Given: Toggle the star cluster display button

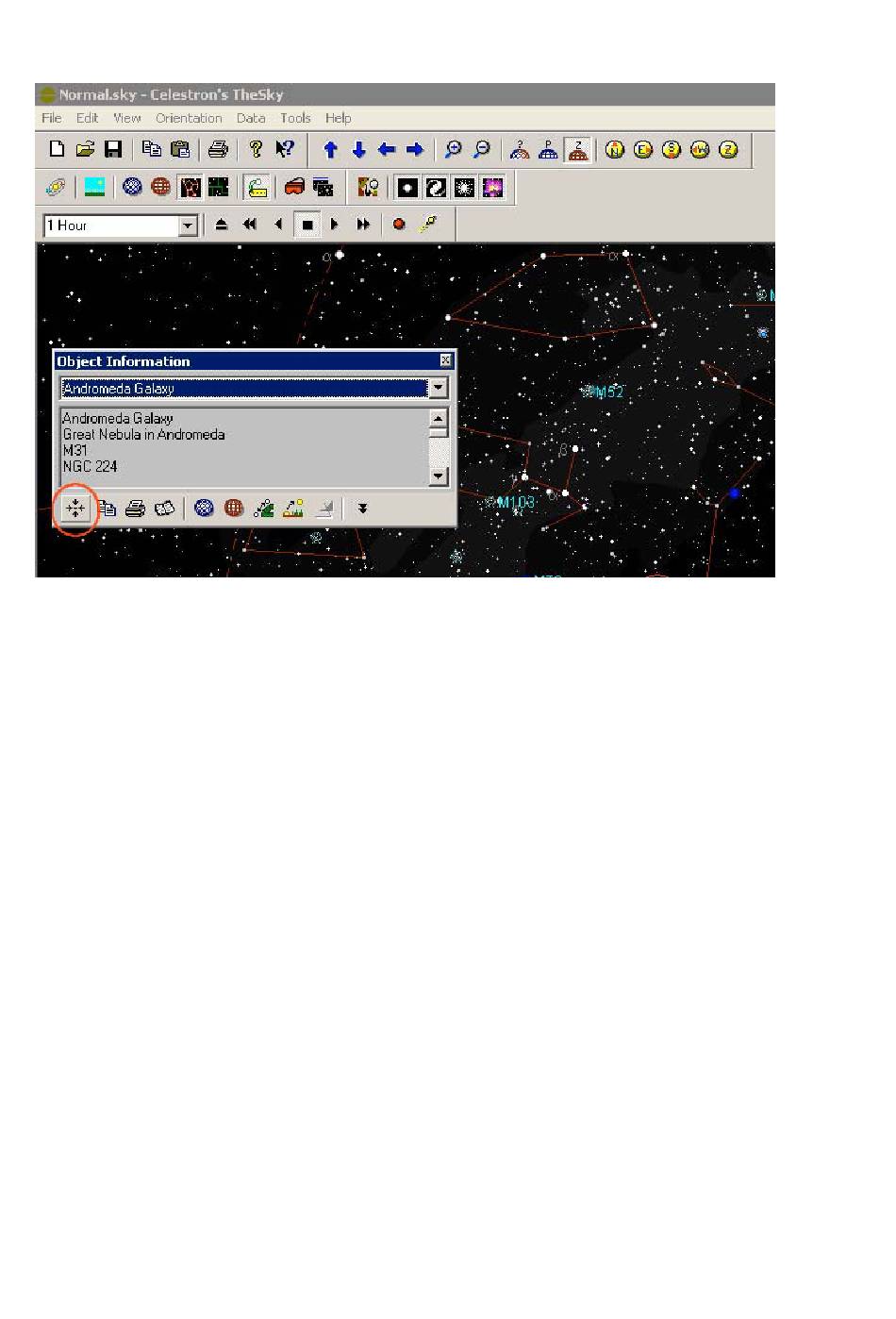Looking at the screenshot, I should coord(464,187).
